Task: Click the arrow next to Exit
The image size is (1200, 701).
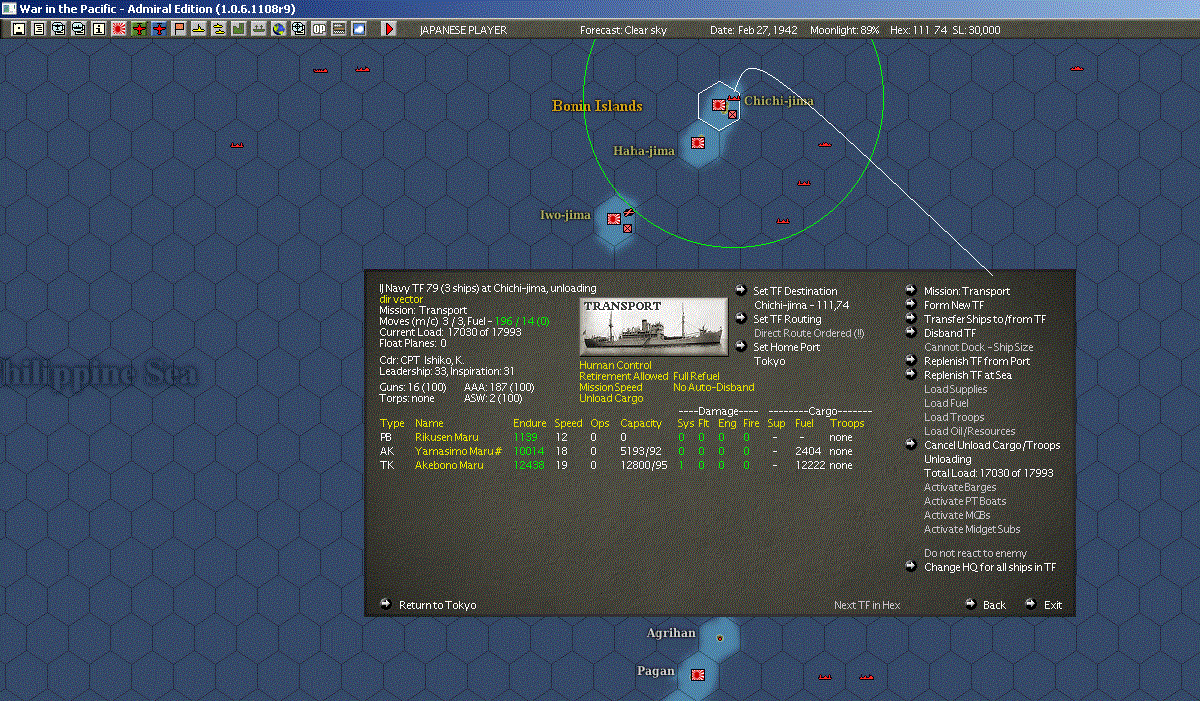Action: click(x=1030, y=604)
